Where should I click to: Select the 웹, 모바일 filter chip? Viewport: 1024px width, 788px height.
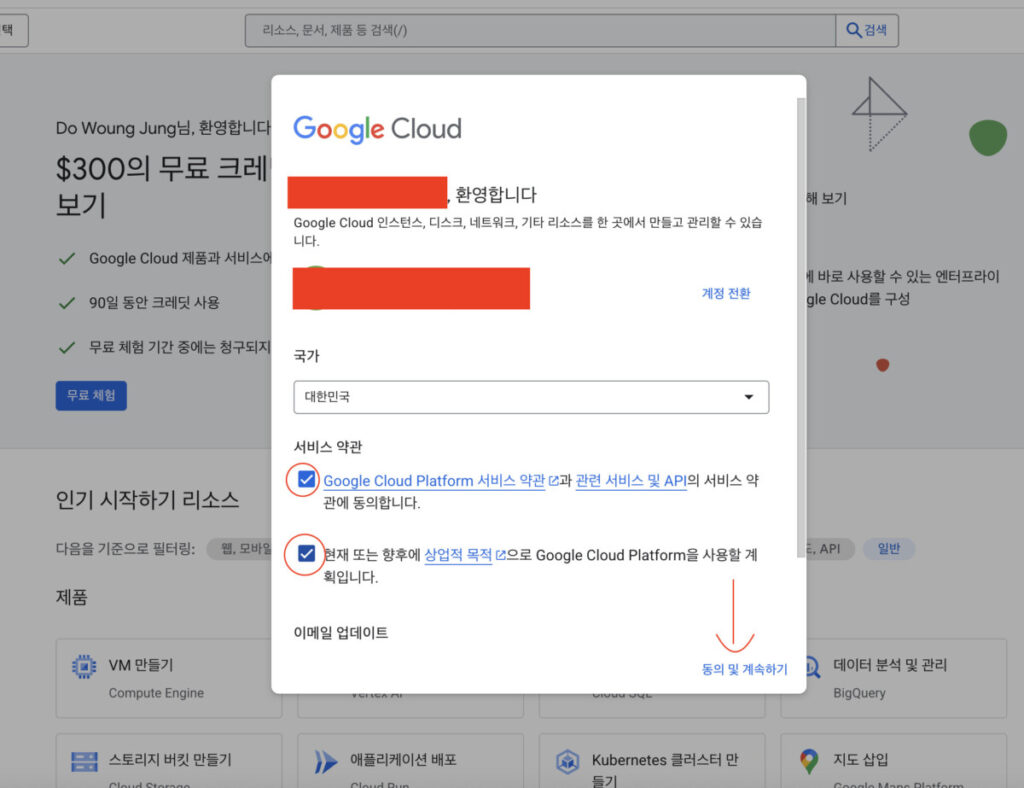pos(240,548)
